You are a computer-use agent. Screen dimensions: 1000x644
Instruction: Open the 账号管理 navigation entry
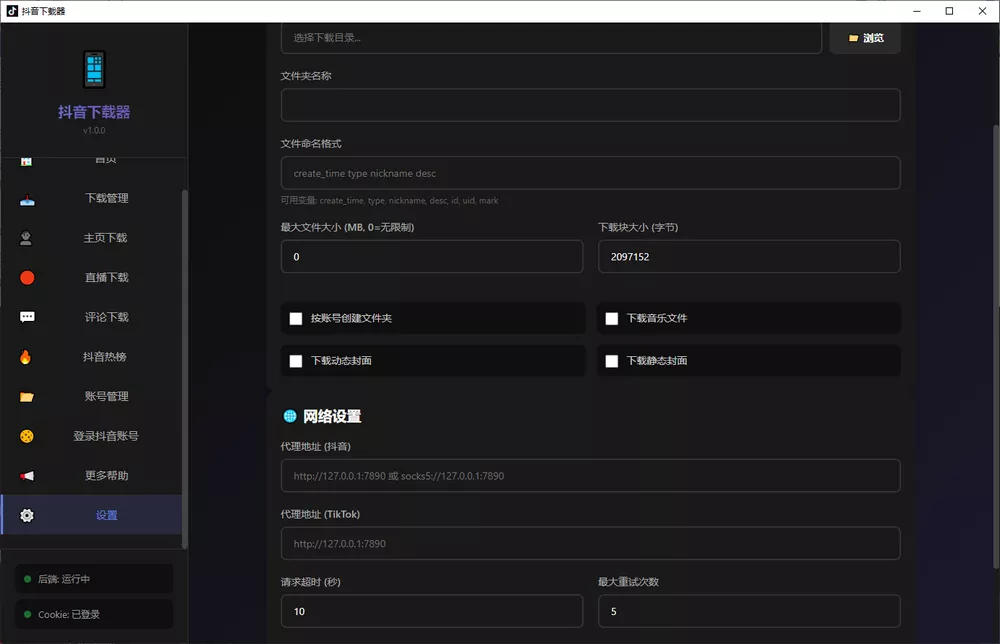click(x=108, y=396)
